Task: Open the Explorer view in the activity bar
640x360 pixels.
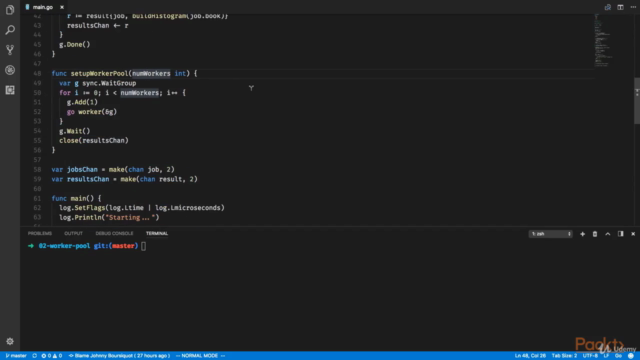Action: pos(10,10)
